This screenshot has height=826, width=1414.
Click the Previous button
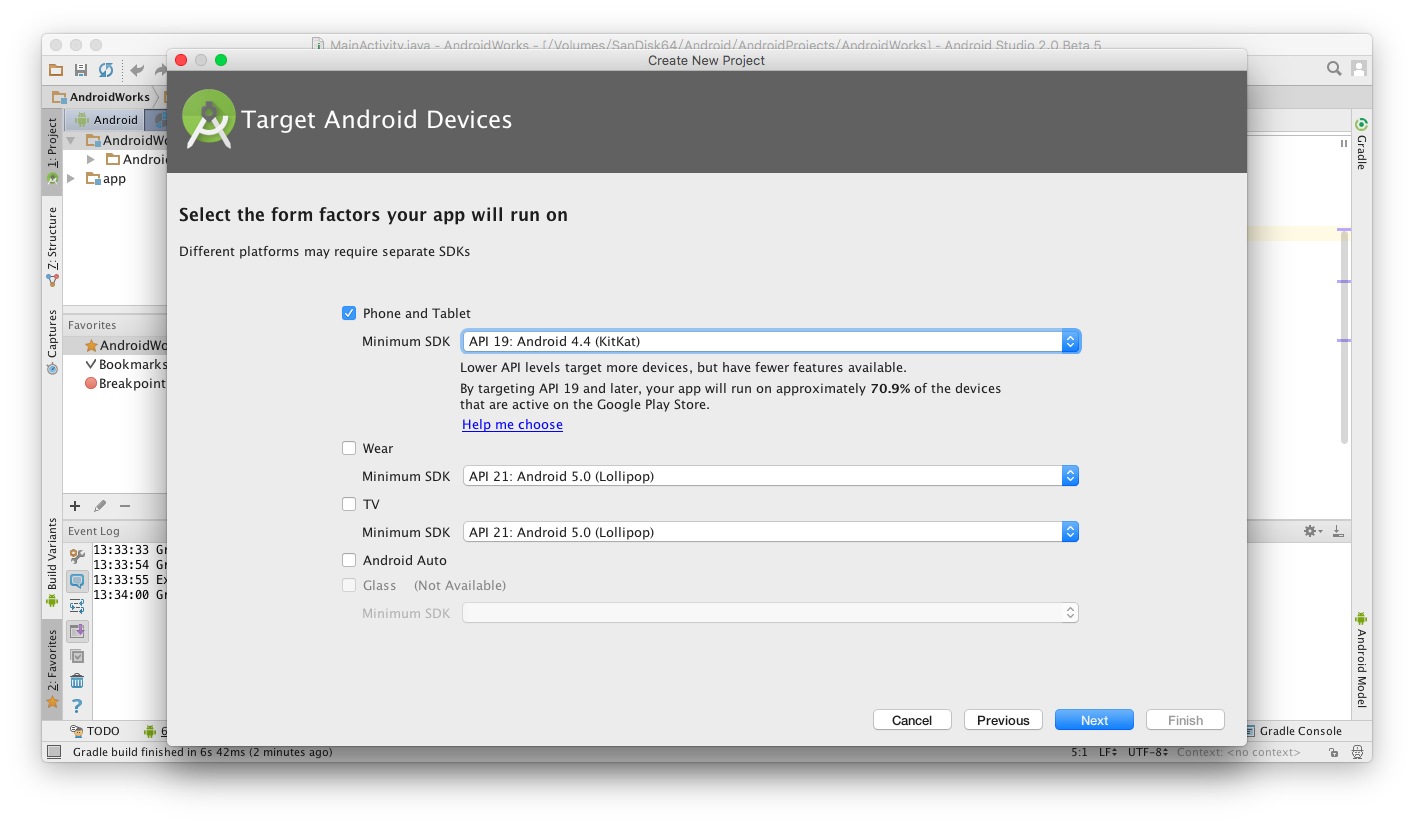click(1003, 720)
